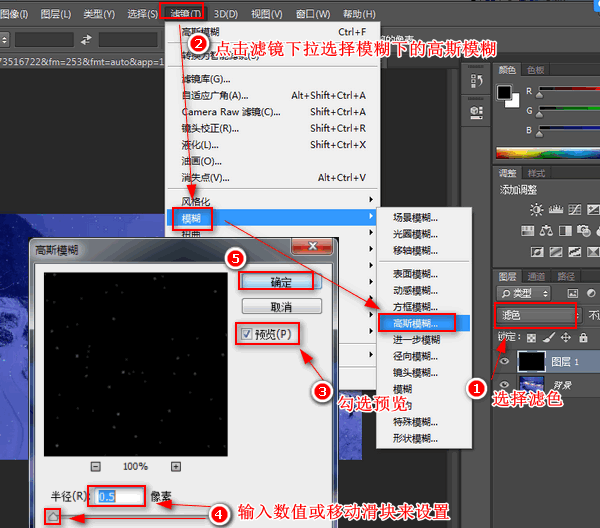Toggle lock image pixels brush icon

[x=549, y=337]
